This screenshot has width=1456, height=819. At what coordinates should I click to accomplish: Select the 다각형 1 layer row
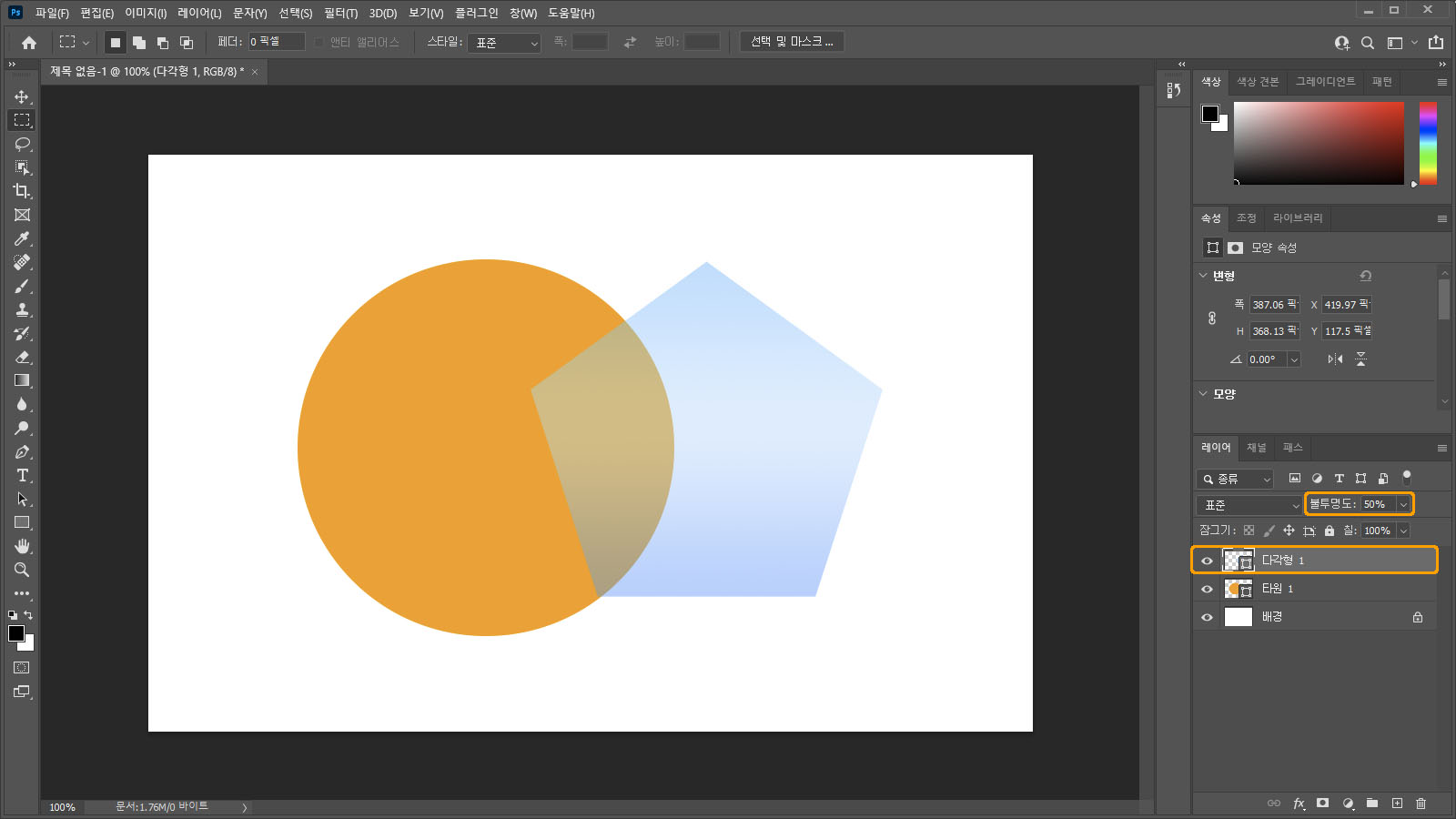pyautogui.click(x=1315, y=560)
